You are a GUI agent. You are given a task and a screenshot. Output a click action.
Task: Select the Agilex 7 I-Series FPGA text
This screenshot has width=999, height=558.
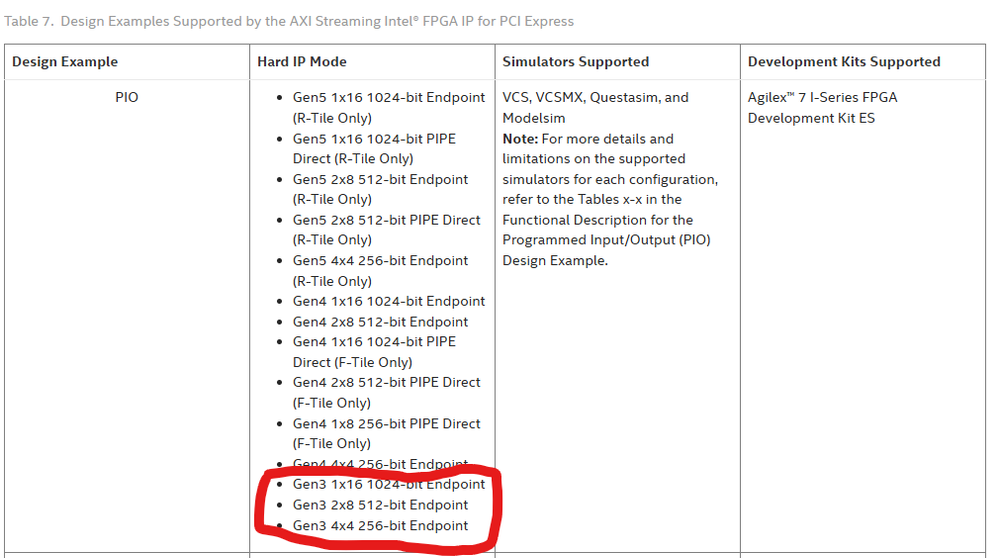[821, 98]
